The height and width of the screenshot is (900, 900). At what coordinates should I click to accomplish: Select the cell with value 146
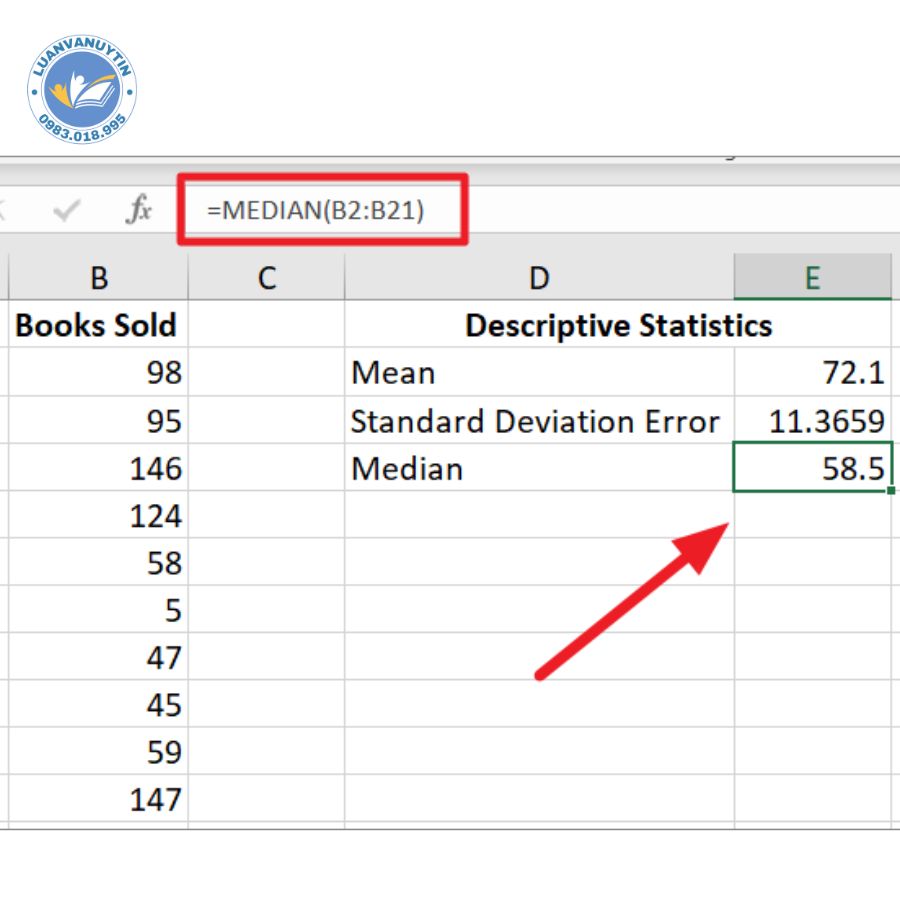tap(99, 469)
